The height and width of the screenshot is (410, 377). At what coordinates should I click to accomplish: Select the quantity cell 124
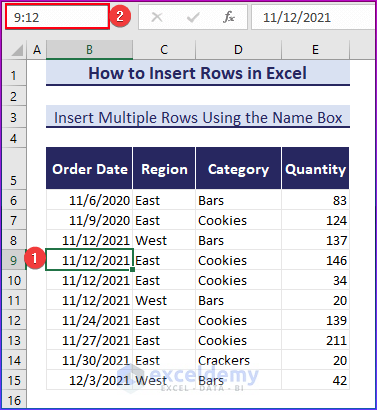(315, 220)
